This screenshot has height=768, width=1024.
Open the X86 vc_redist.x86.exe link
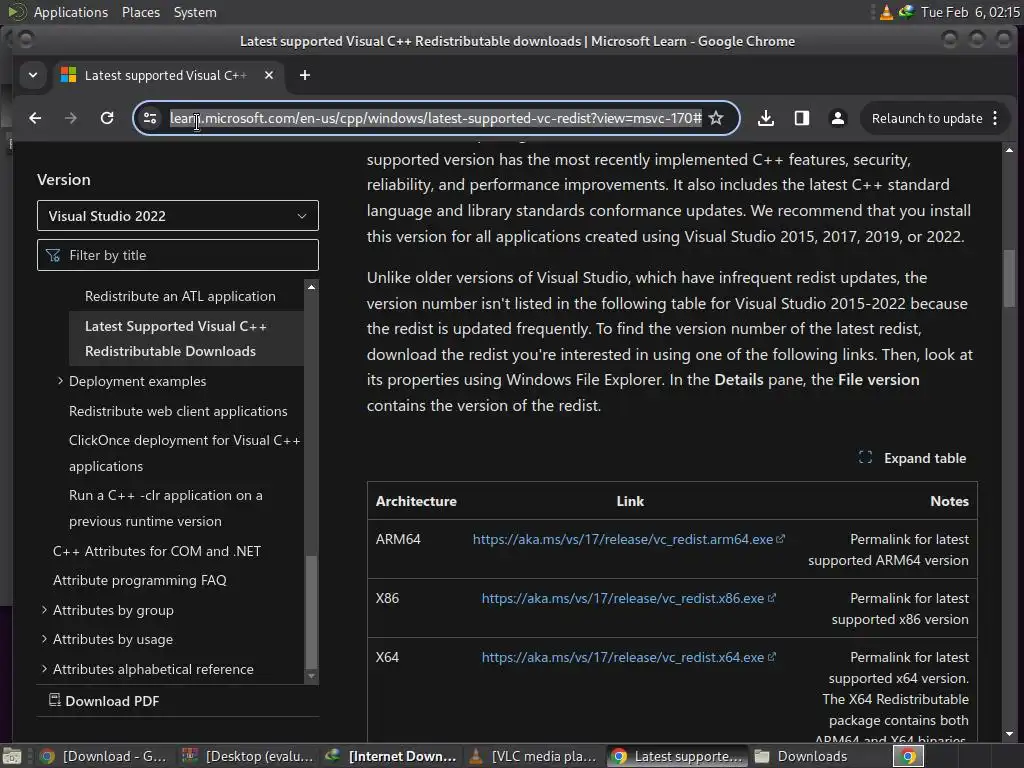pos(628,598)
